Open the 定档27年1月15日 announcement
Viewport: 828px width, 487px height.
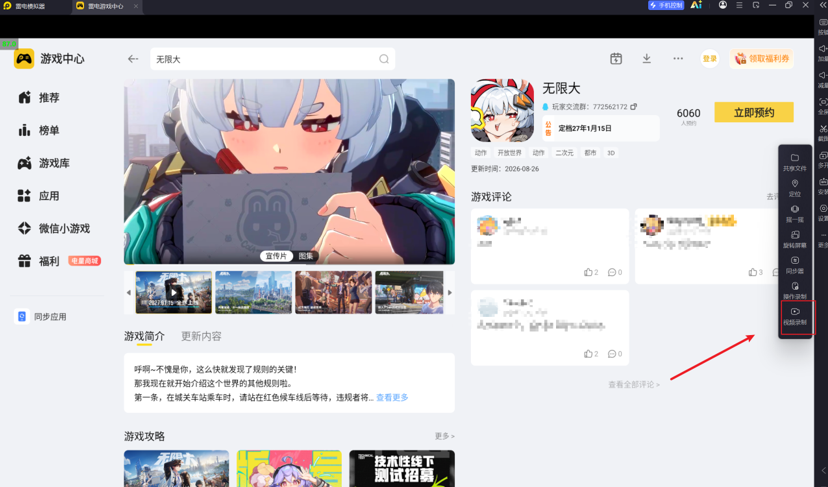point(601,128)
